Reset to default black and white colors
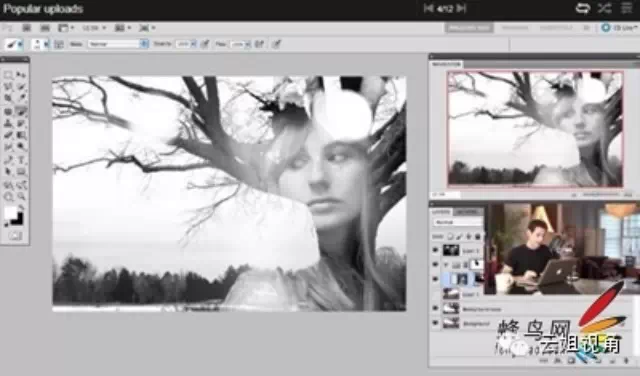 tap(7, 224)
